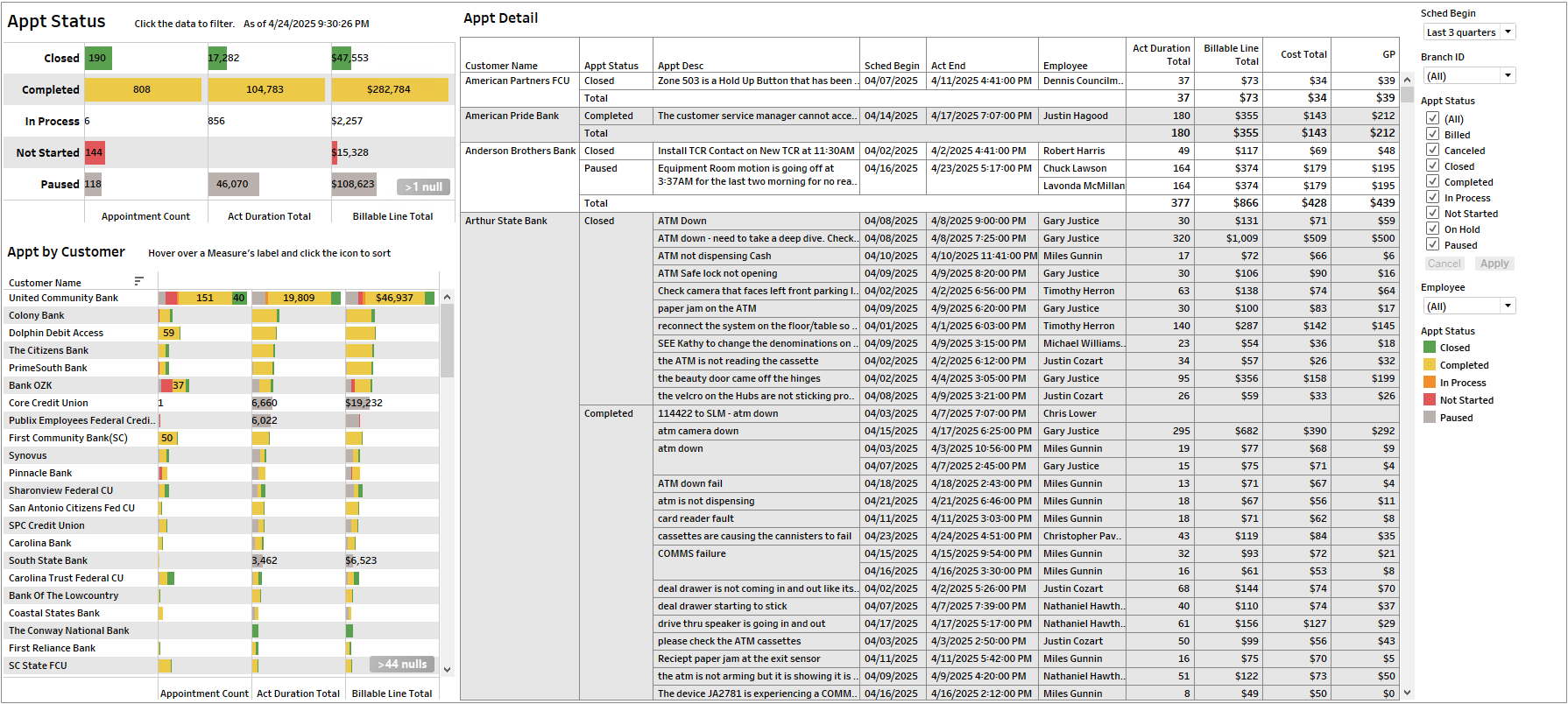This screenshot has height=704, width=1568.
Task: Open the Employee filter dropdown
Action: coord(1468,306)
